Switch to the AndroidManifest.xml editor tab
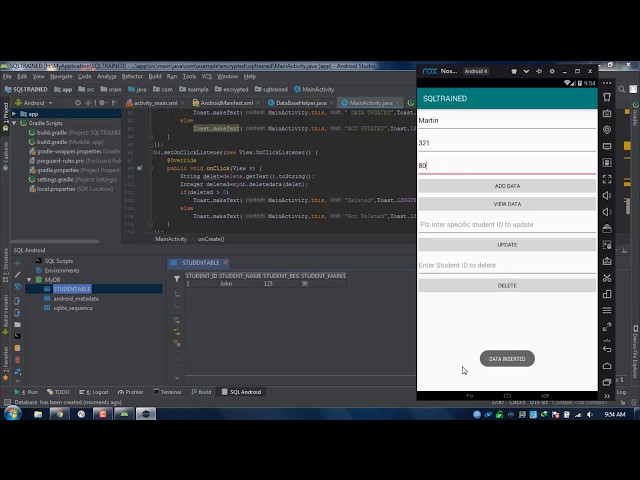 click(x=226, y=103)
